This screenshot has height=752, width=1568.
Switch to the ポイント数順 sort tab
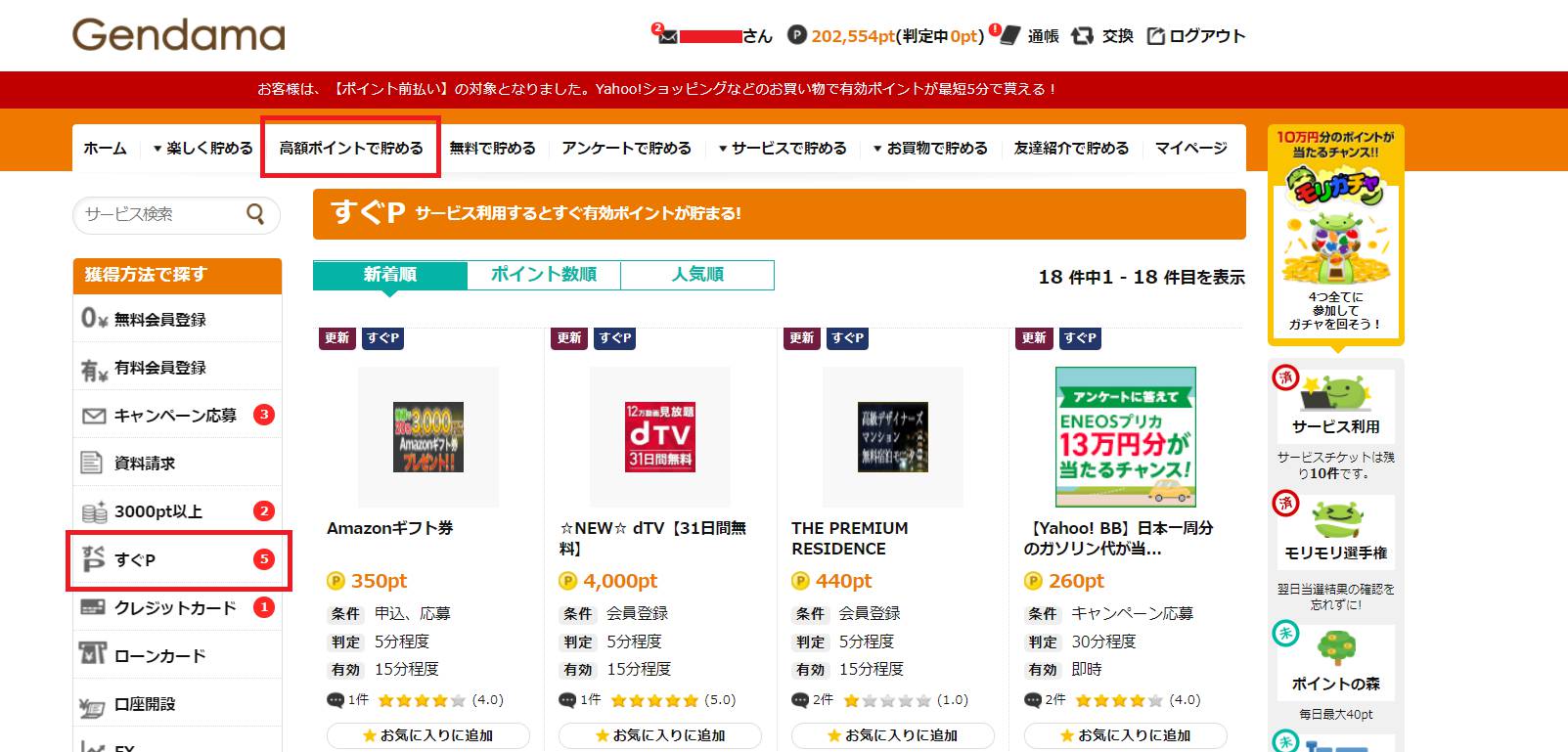click(x=544, y=275)
